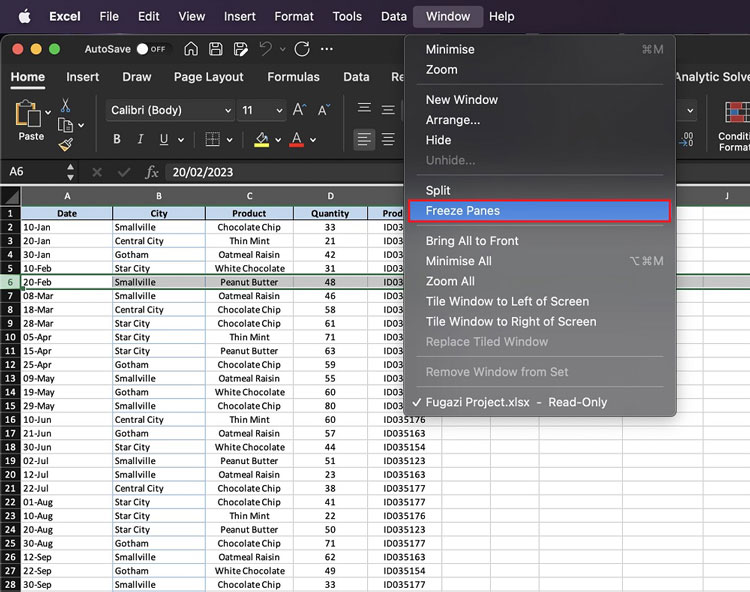This screenshot has width=750, height=592.
Task: Click the Conditional Formatting icon
Action: pyautogui.click(x=737, y=113)
